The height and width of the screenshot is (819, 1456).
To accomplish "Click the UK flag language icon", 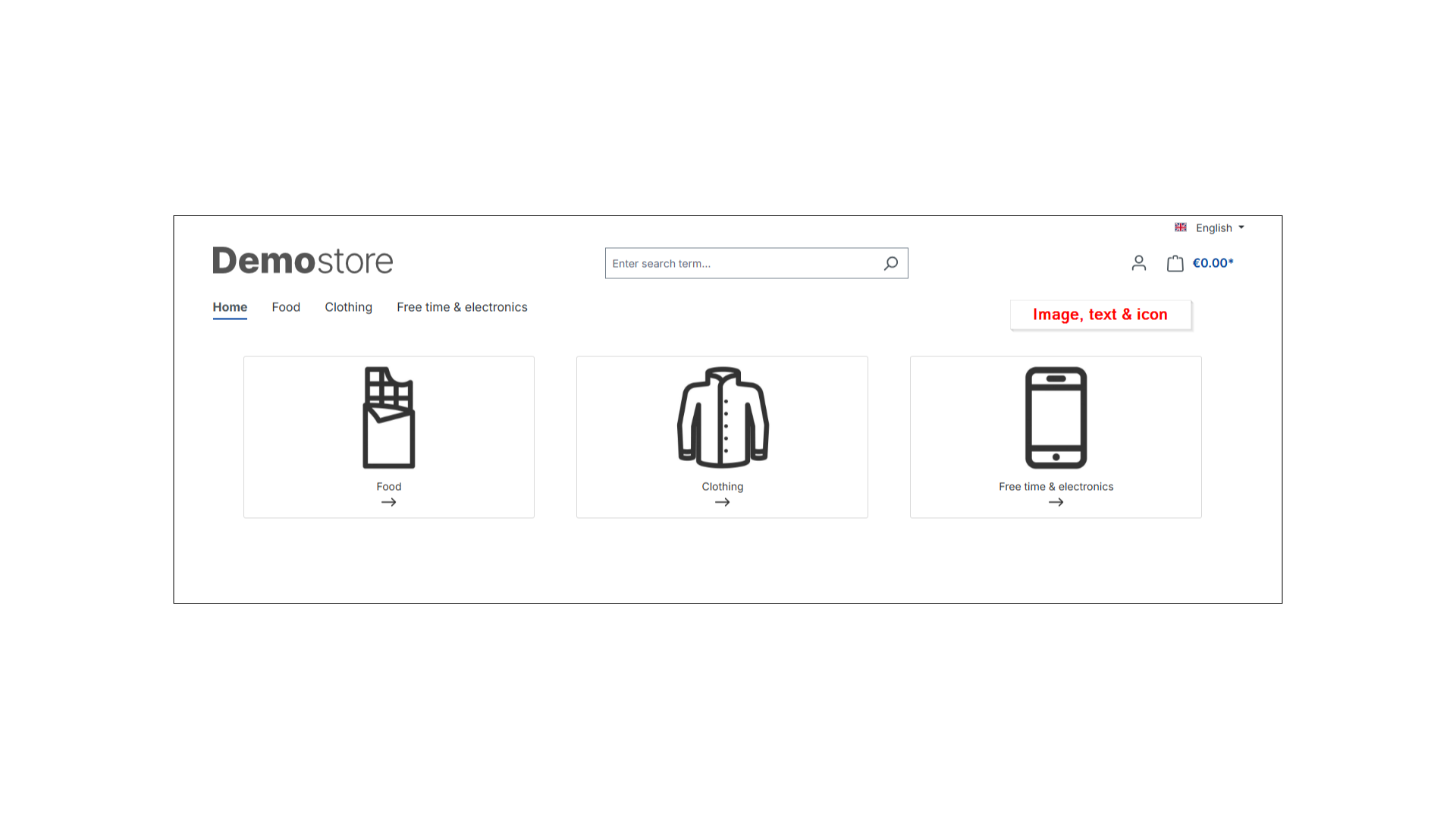I will (1181, 227).
